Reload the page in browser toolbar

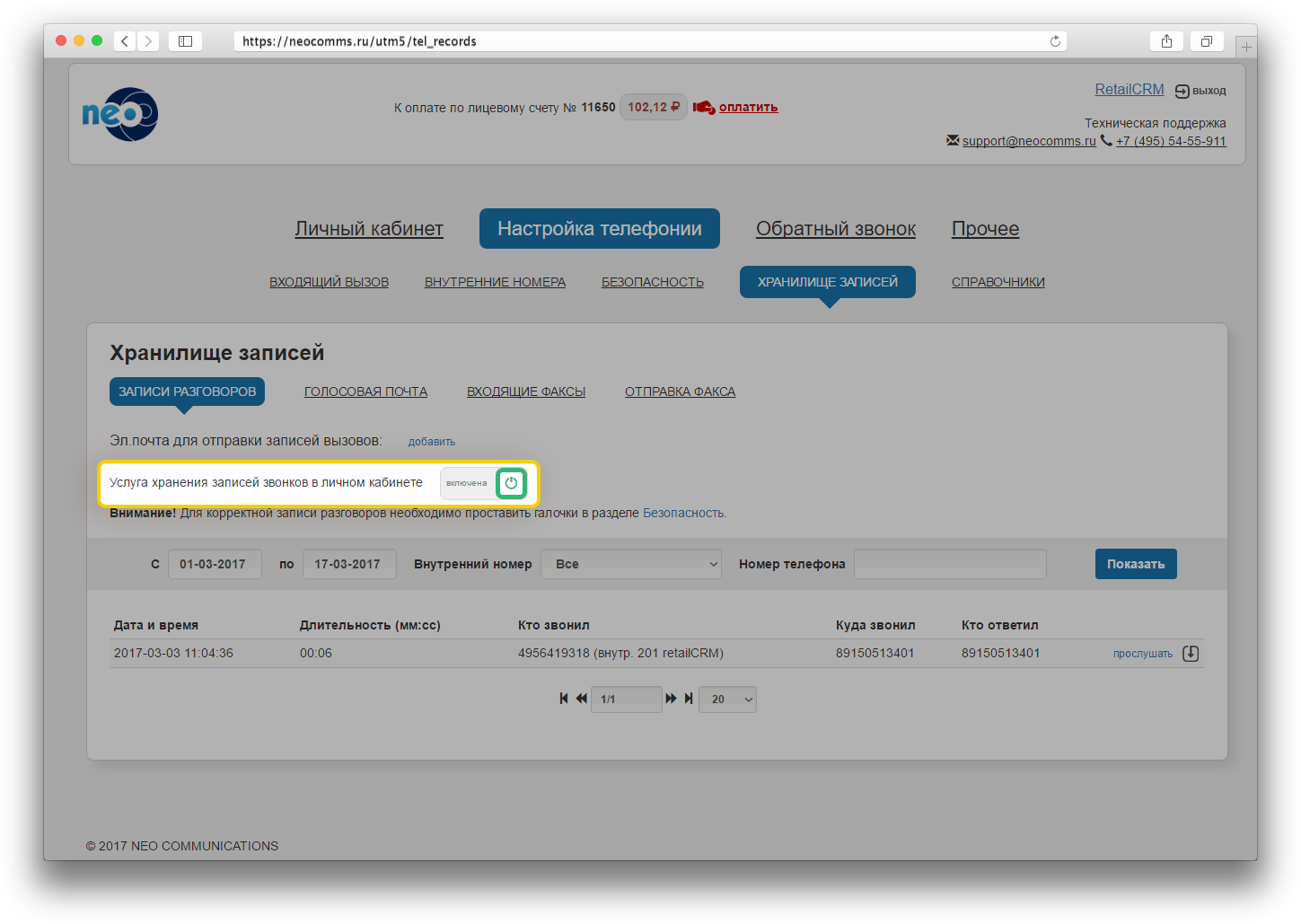tap(1055, 41)
